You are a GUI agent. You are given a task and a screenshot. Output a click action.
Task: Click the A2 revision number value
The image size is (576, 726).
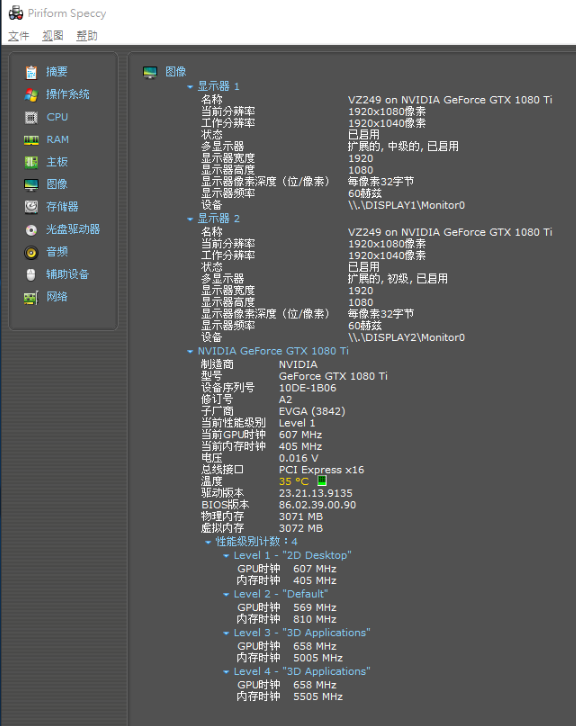(285, 400)
